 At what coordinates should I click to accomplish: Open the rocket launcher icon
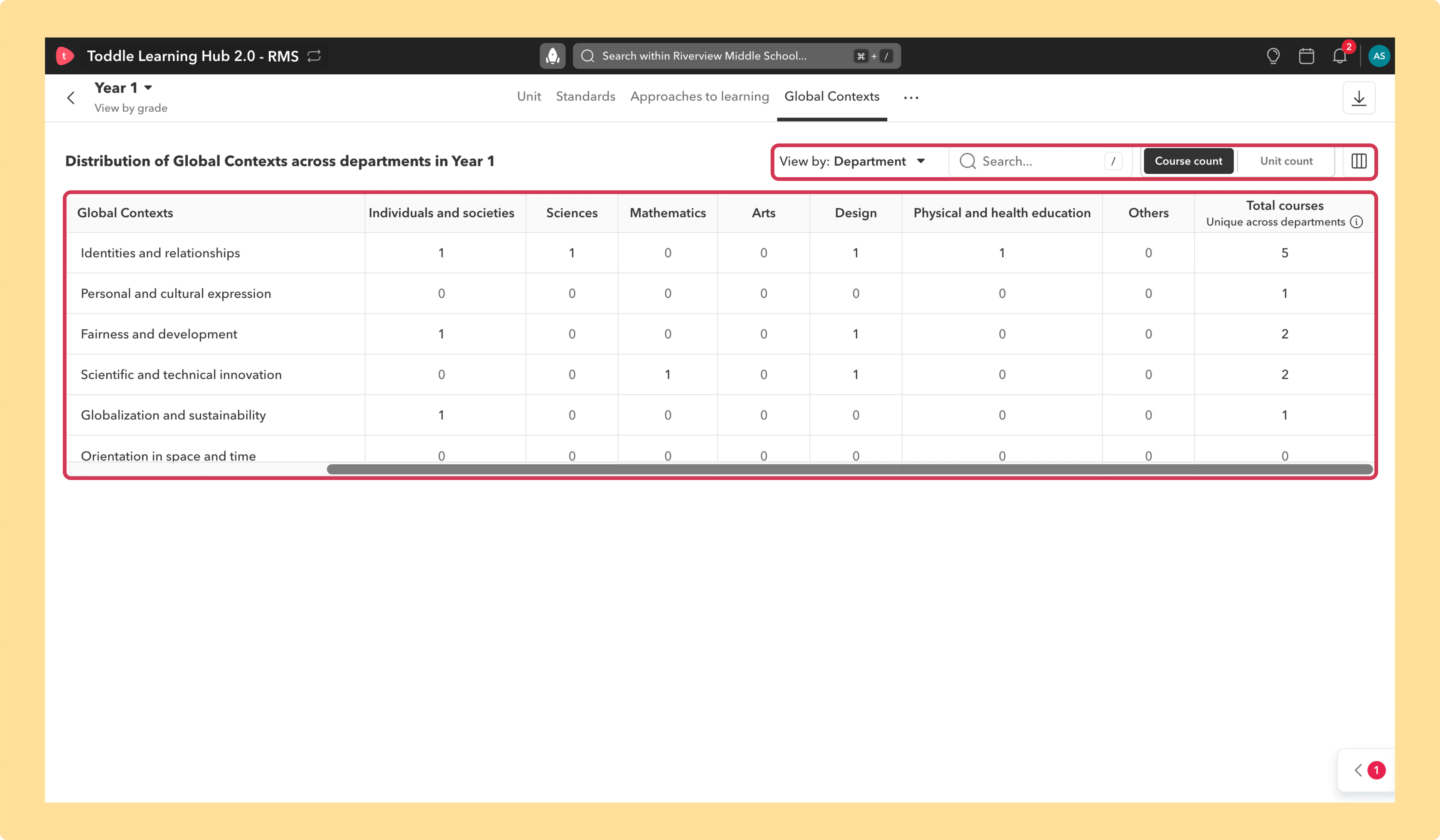point(553,56)
